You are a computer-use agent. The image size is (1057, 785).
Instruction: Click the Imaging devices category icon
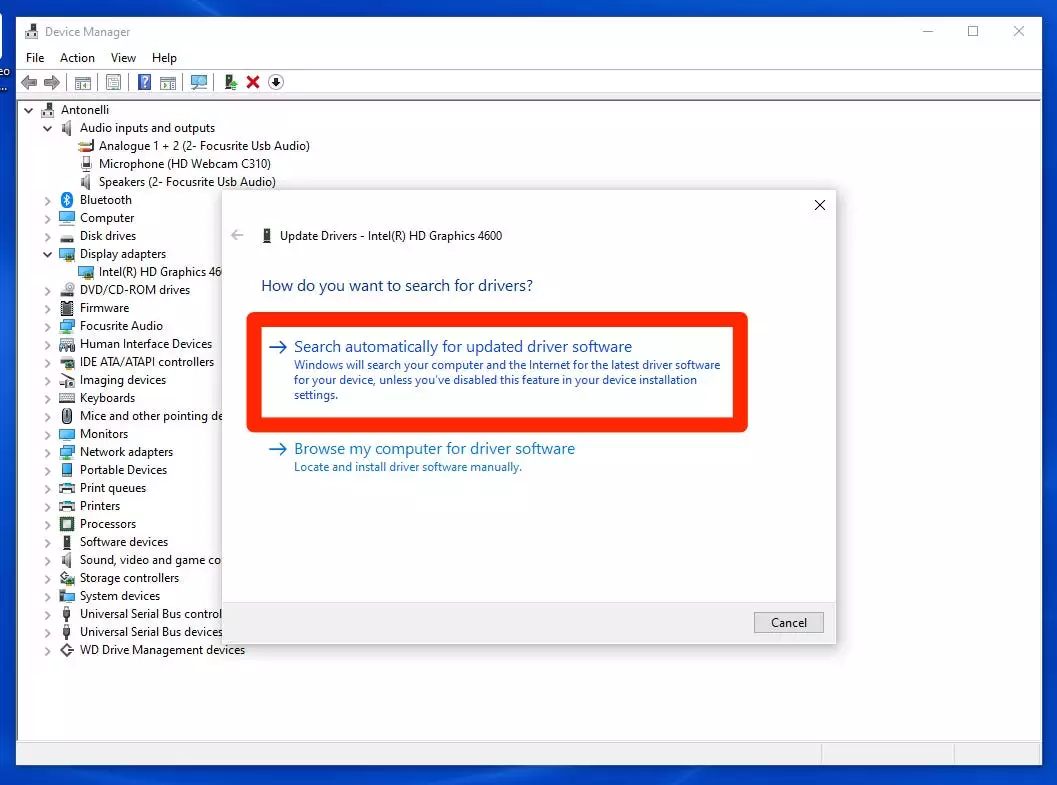point(67,380)
